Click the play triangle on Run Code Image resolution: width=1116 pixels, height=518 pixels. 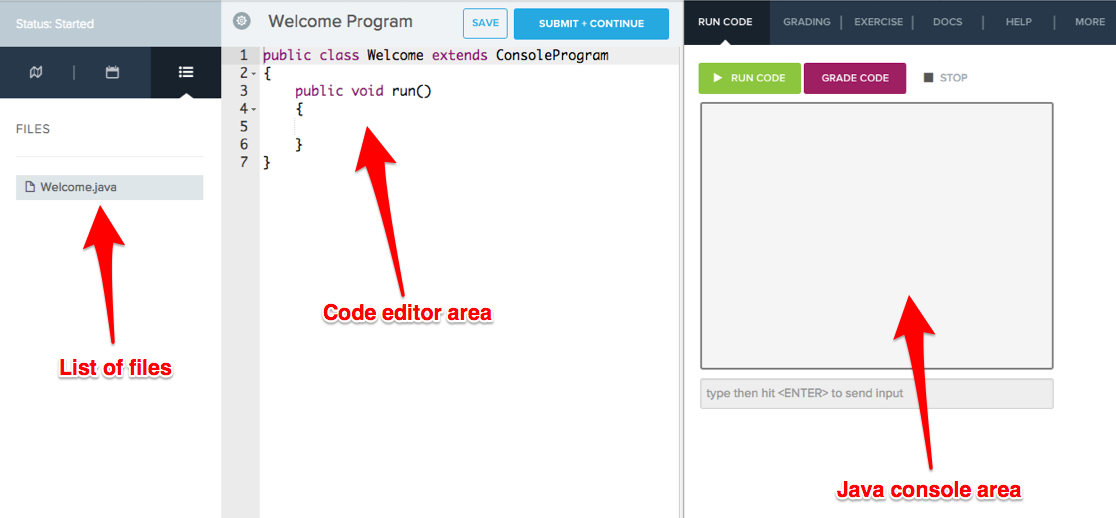coord(718,78)
